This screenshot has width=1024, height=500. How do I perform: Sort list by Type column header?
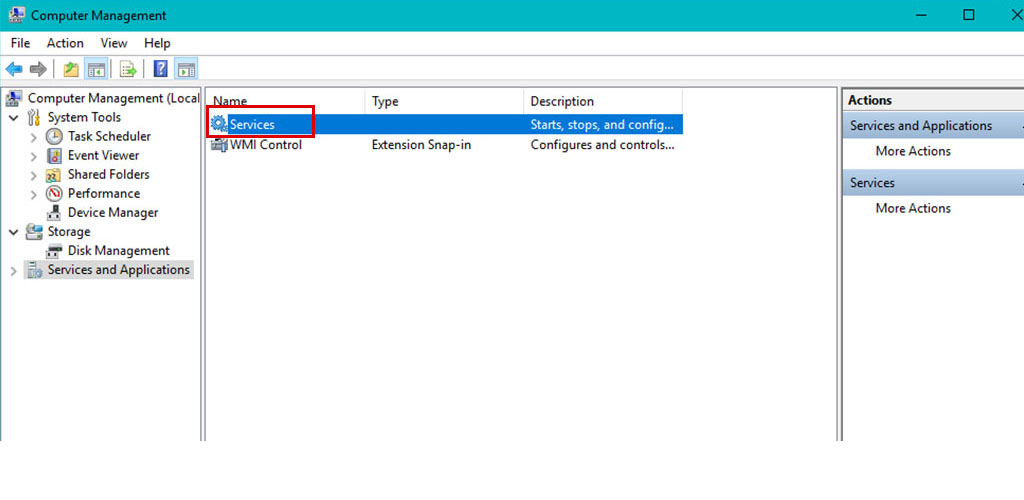click(444, 101)
